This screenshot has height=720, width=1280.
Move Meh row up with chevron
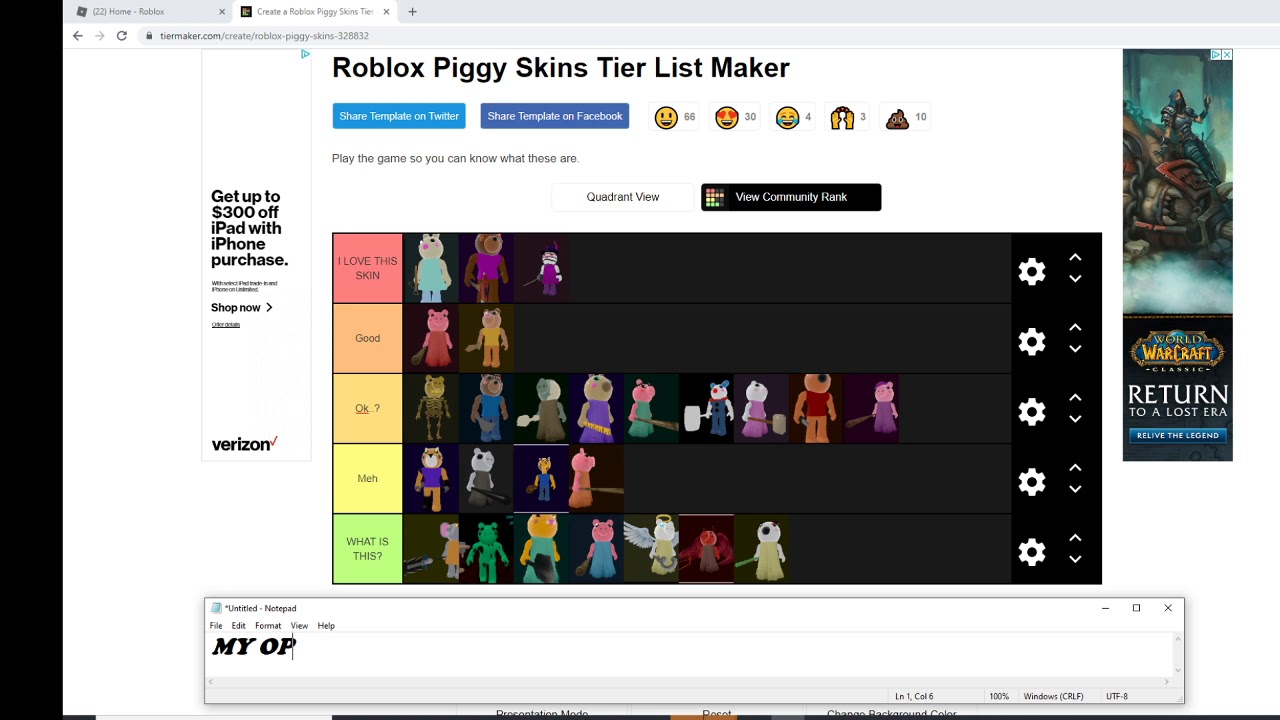(x=1075, y=468)
